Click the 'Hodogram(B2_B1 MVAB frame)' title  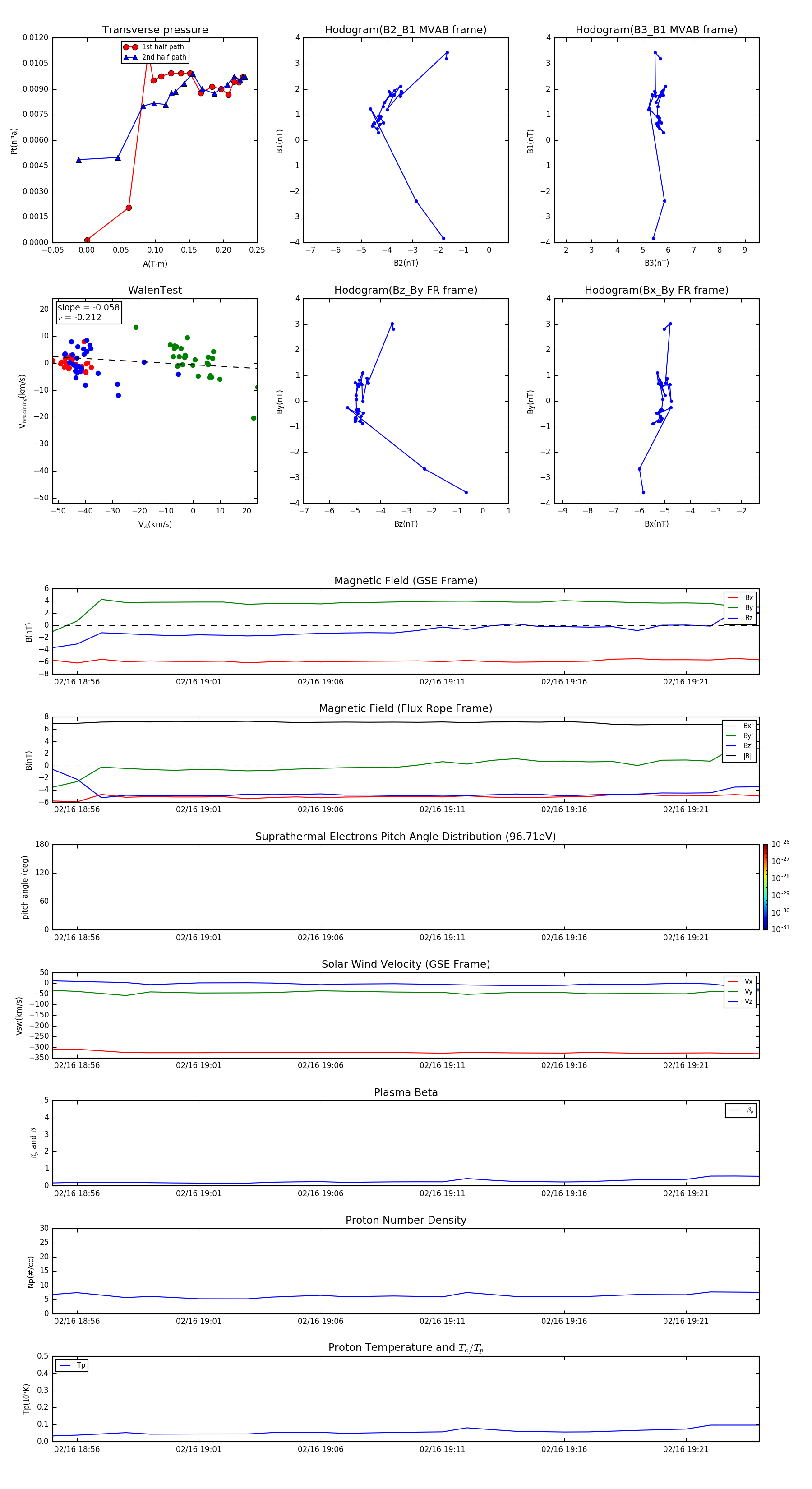point(406,29)
